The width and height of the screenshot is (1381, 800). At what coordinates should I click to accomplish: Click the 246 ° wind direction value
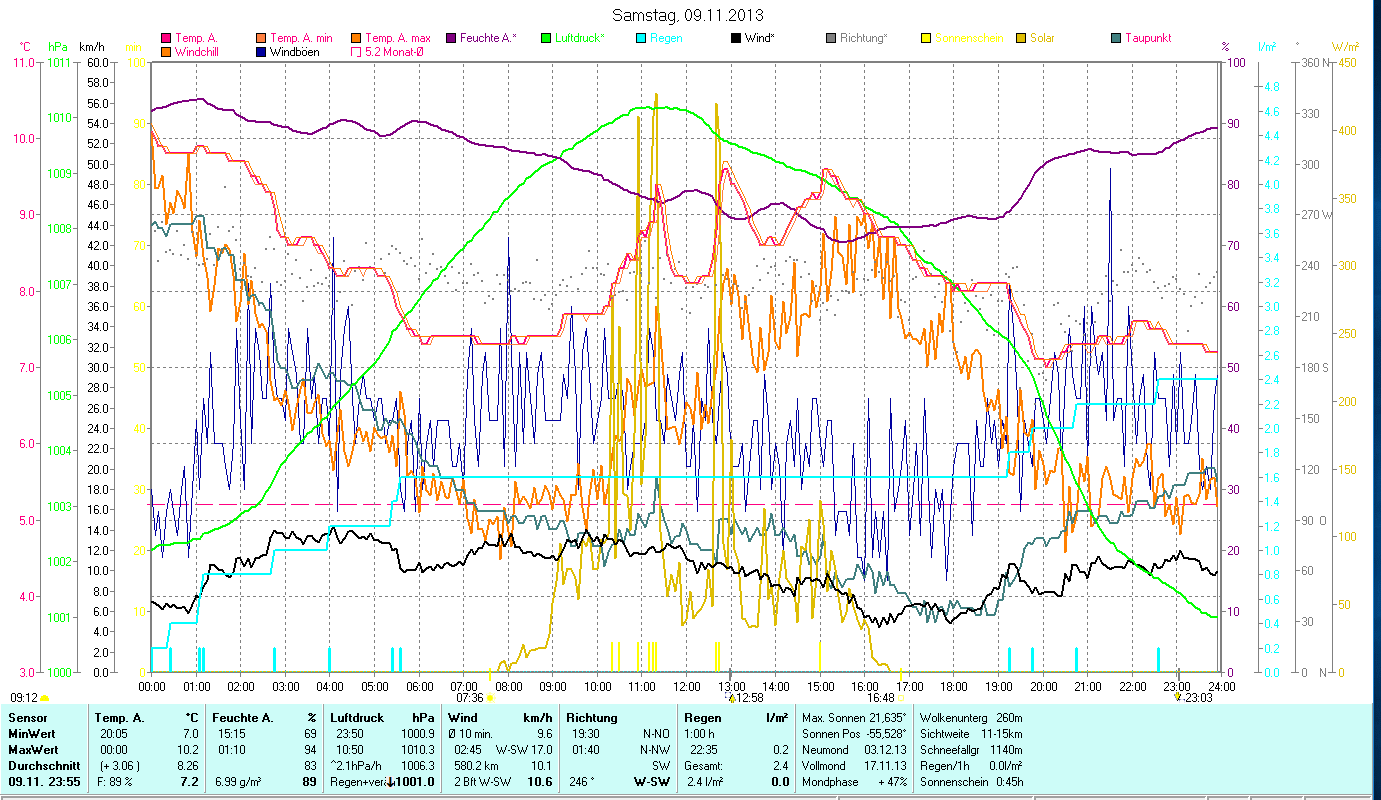(582, 782)
